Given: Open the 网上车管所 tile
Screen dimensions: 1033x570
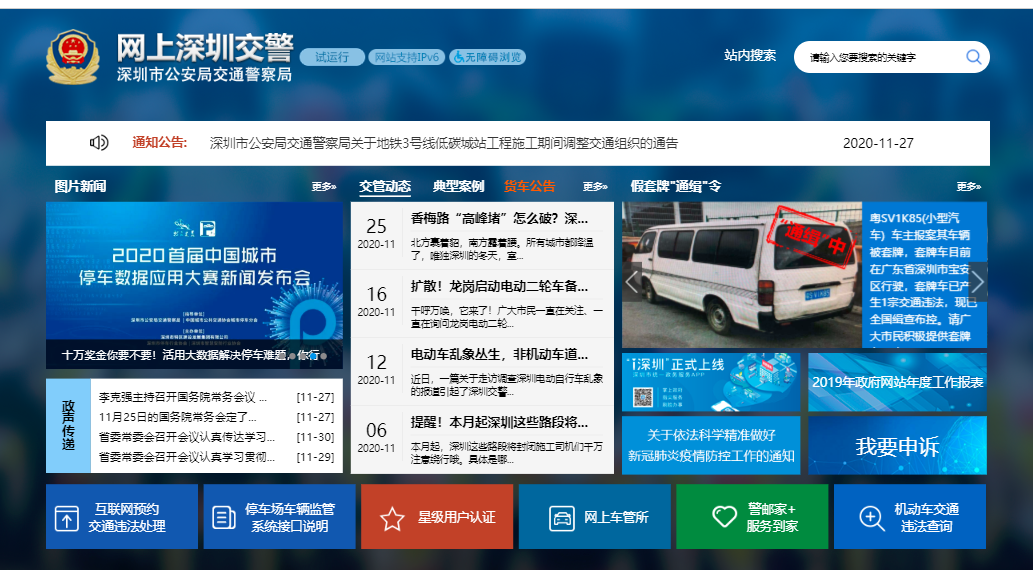Looking at the screenshot, I should pyautogui.click(x=594, y=517).
